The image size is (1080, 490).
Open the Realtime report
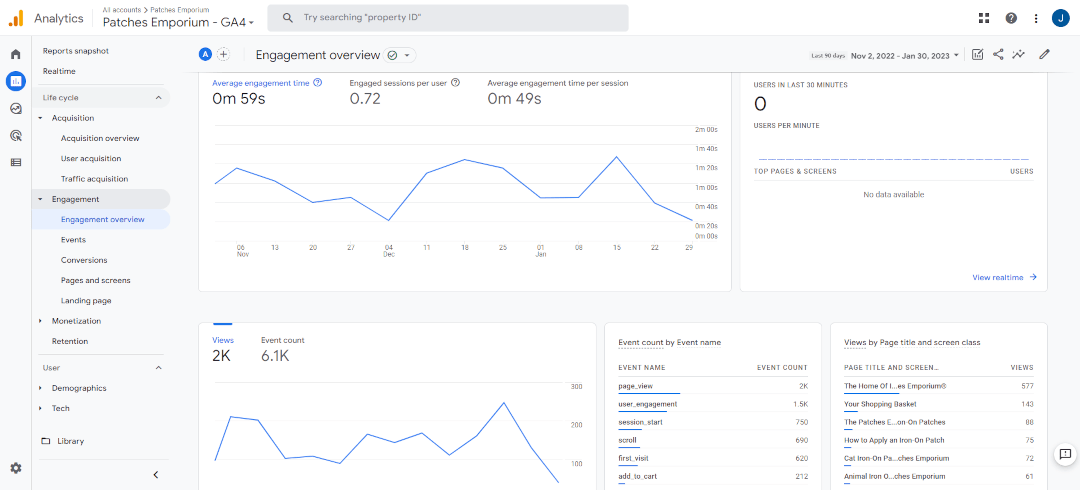(x=59, y=72)
